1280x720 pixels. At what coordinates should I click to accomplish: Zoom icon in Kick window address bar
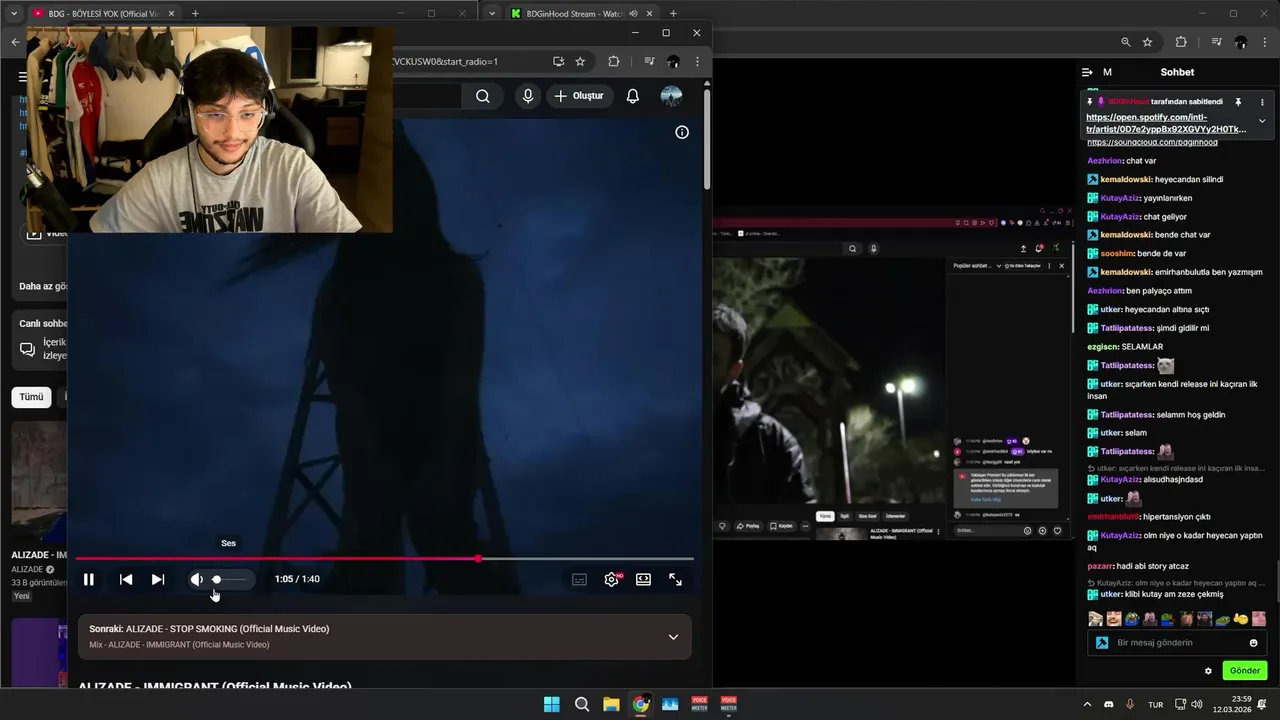tap(1126, 42)
